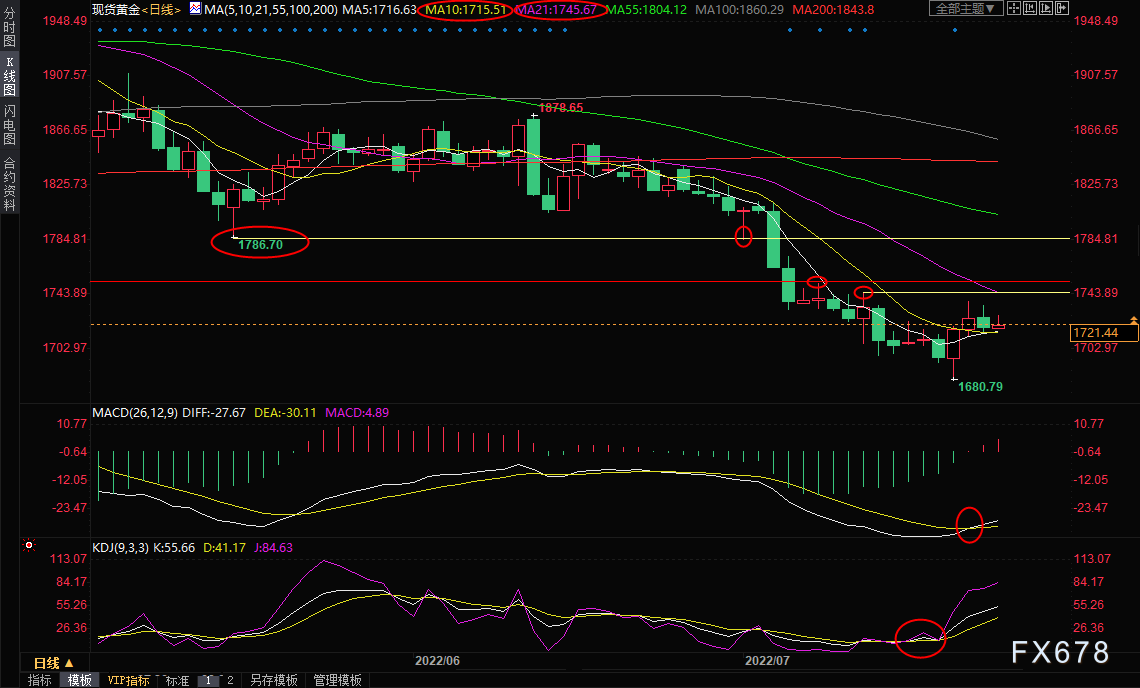
Task: Toggle template slot 2 at bottom
Action: [230, 680]
